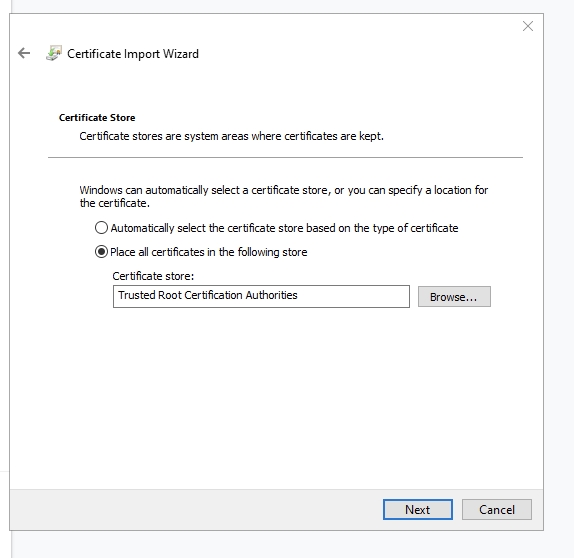Continue with the Next button
Image resolution: width=574 pixels, height=558 pixels.
(x=418, y=509)
